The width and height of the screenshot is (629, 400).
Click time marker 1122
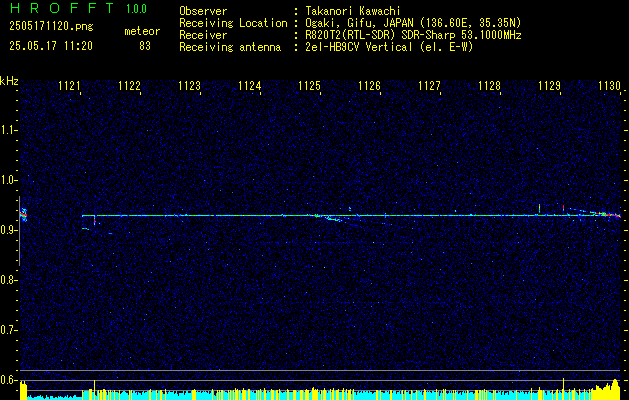coord(129,86)
